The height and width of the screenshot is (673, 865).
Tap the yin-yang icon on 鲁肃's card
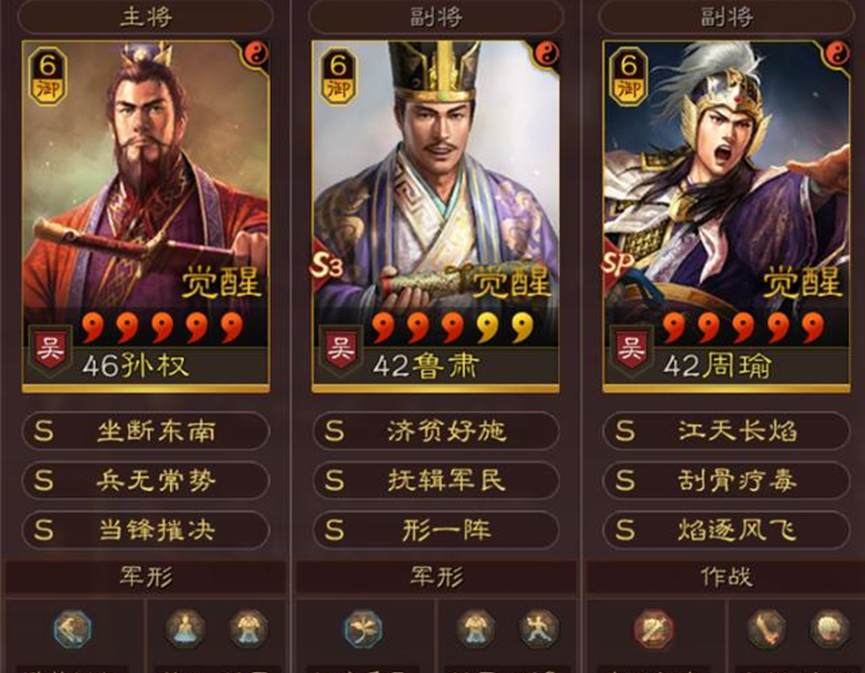click(547, 54)
